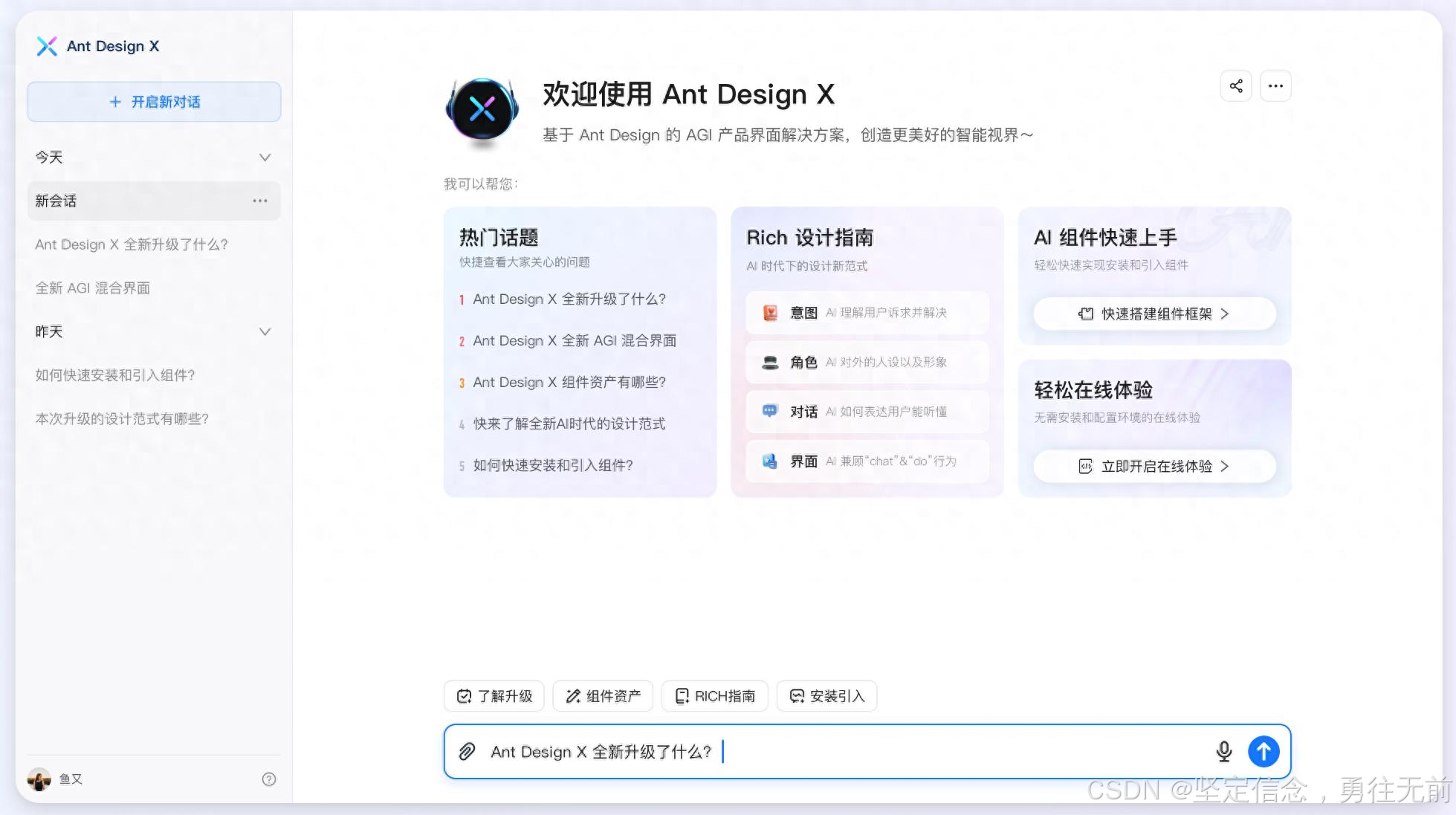The width and height of the screenshot is (1456, 815).
Task: Click the help question mark icon in sidebar
Action: coord(269,779)
